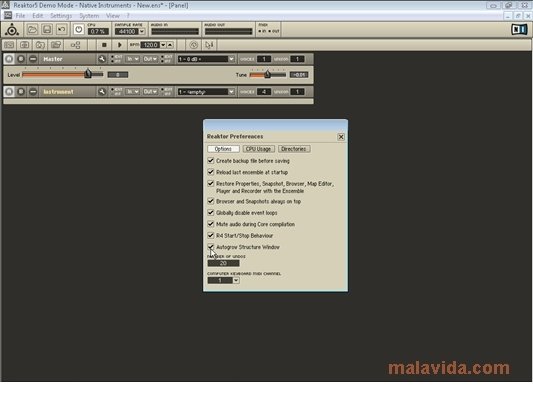Click the Native Instruments NI logo

(x=519, y=29)
